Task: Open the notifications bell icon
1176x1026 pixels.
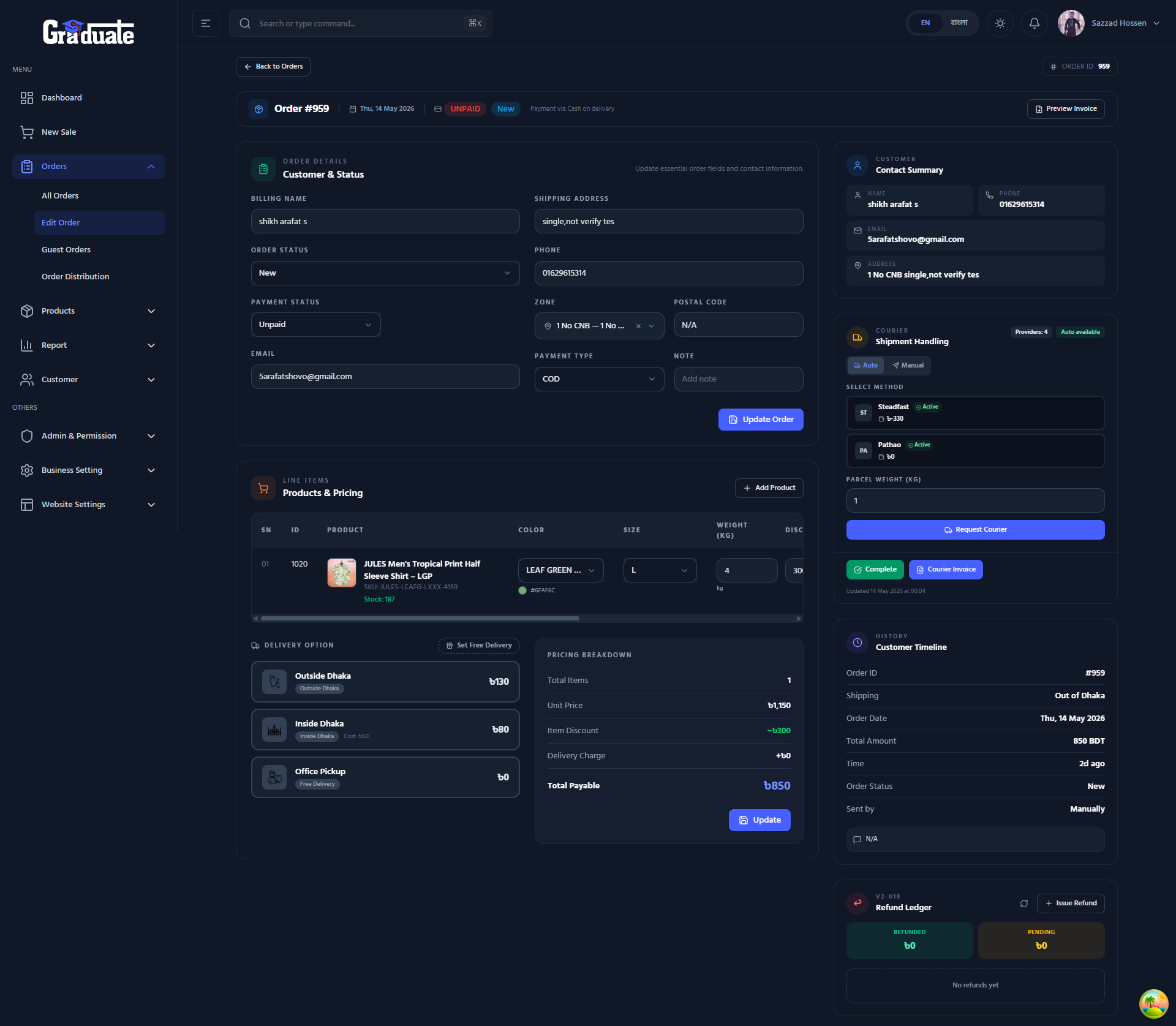Action: tap(1035, 23)
